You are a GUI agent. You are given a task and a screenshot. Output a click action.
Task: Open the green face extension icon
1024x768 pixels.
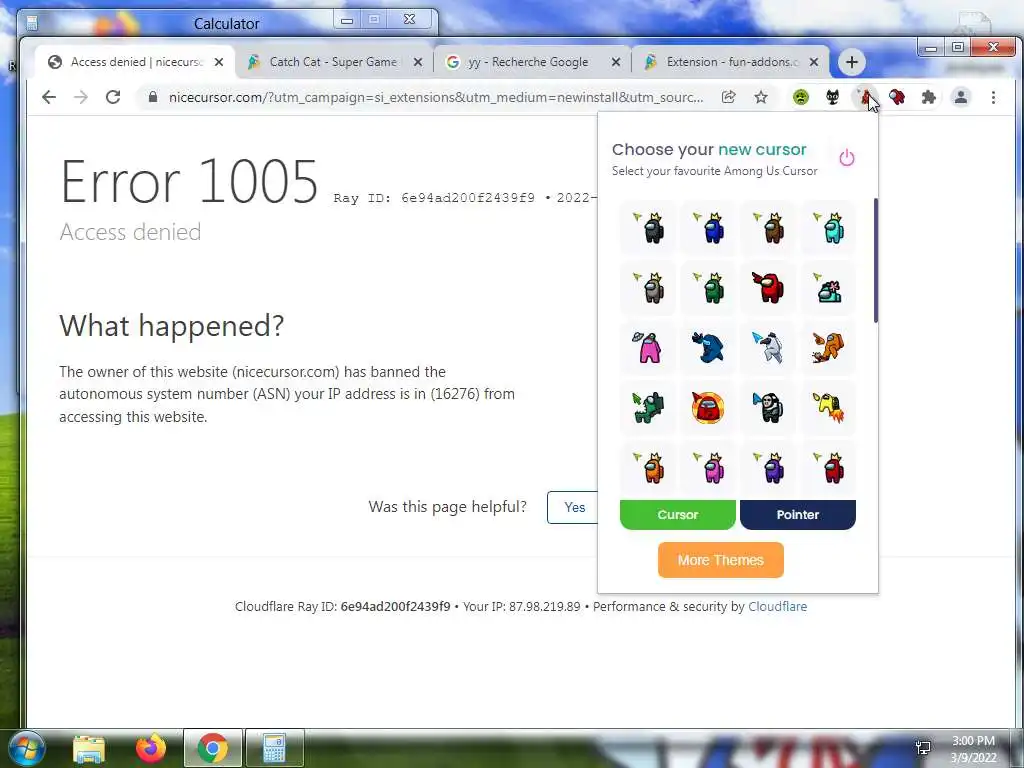[801, 97]
